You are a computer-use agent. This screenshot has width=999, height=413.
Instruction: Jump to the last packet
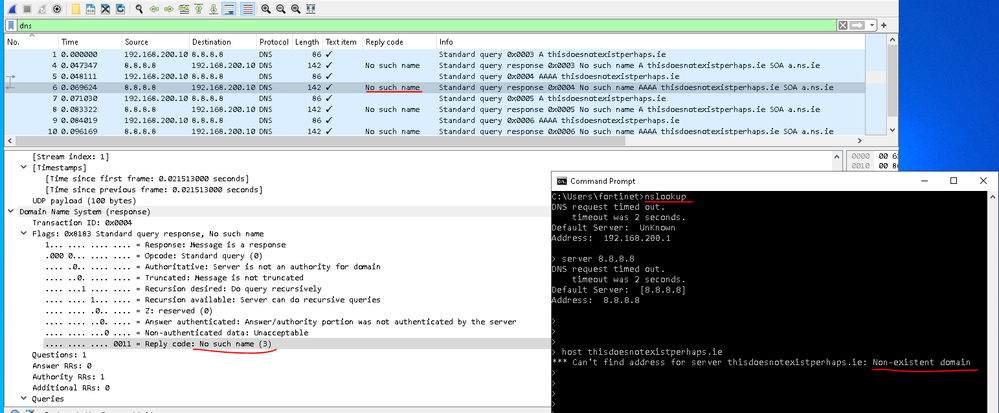tap(213, 9)
